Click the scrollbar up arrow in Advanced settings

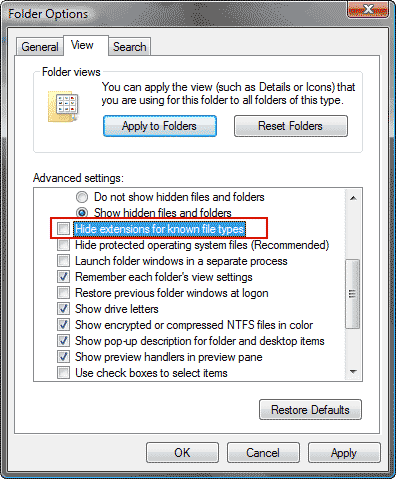pos(353,198)
